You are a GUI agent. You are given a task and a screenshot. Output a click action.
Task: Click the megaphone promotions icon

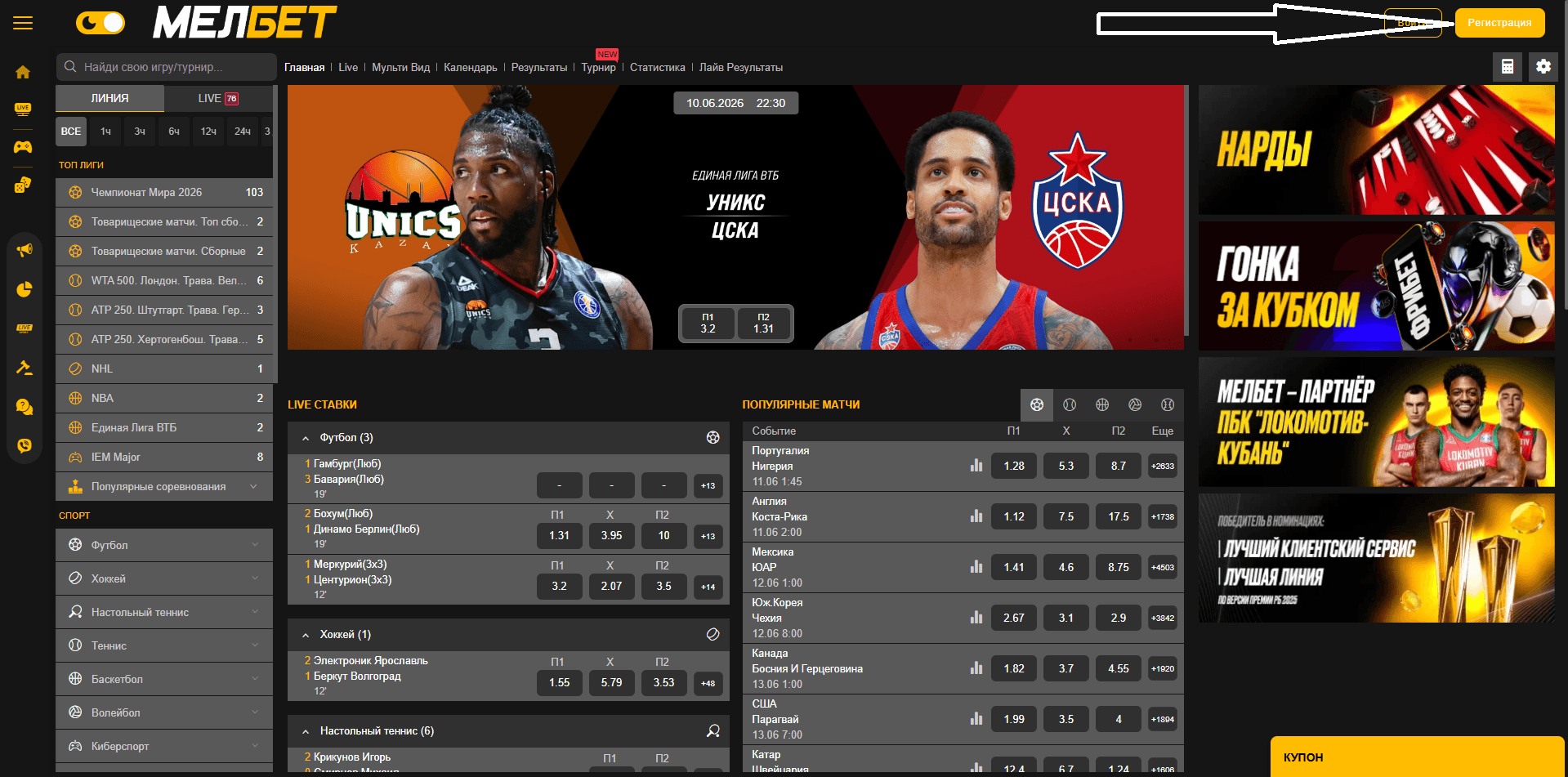[x=24, y=250]
